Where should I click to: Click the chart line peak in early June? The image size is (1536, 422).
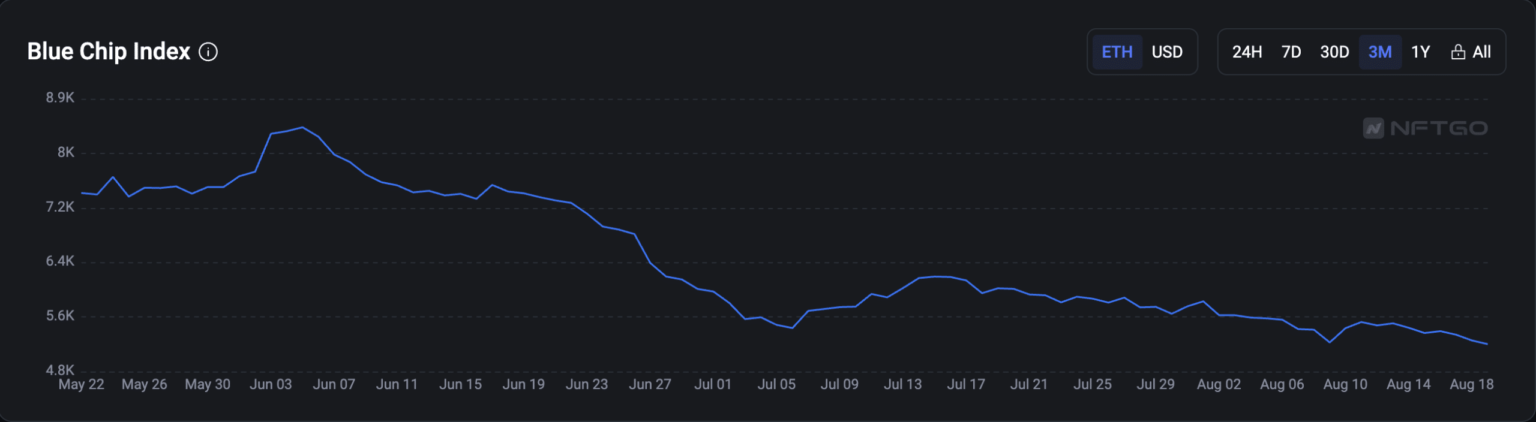pos(303,127)
